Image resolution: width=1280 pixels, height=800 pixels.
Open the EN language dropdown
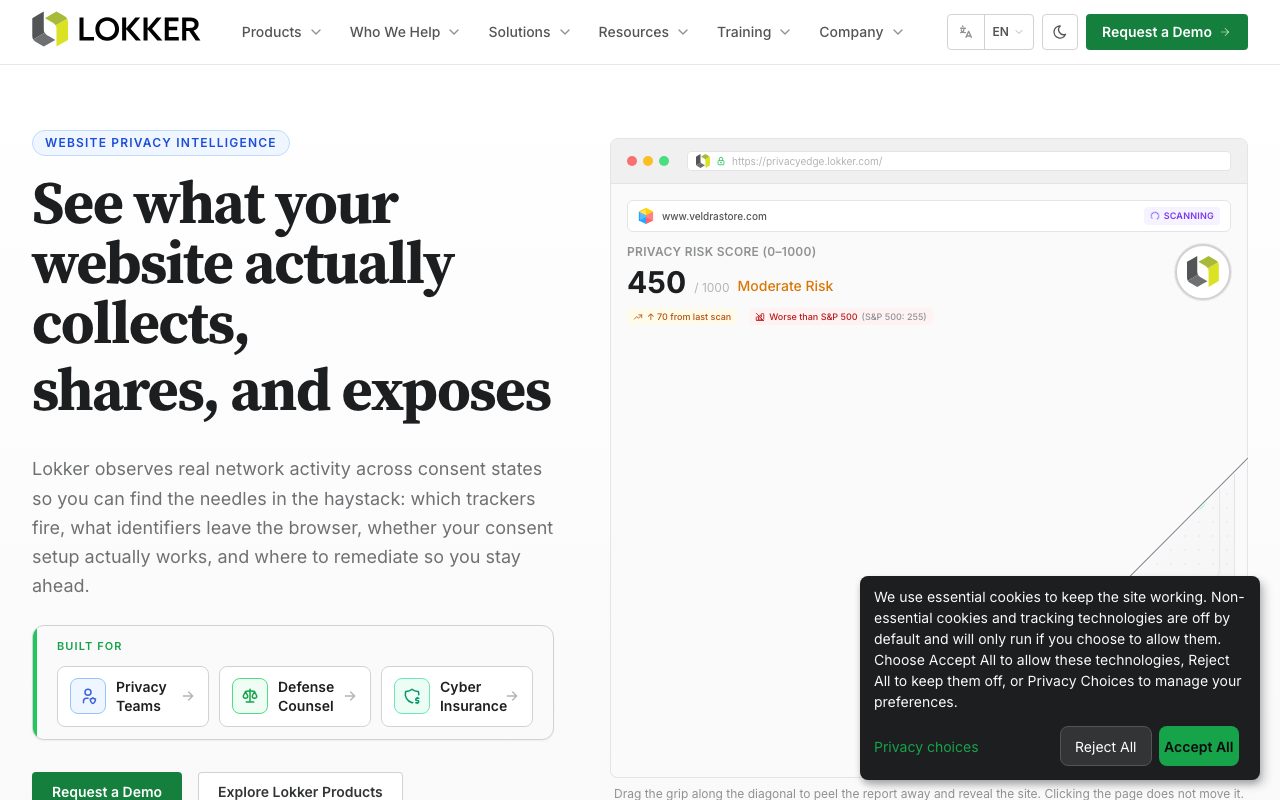[x=1009, y=32]
